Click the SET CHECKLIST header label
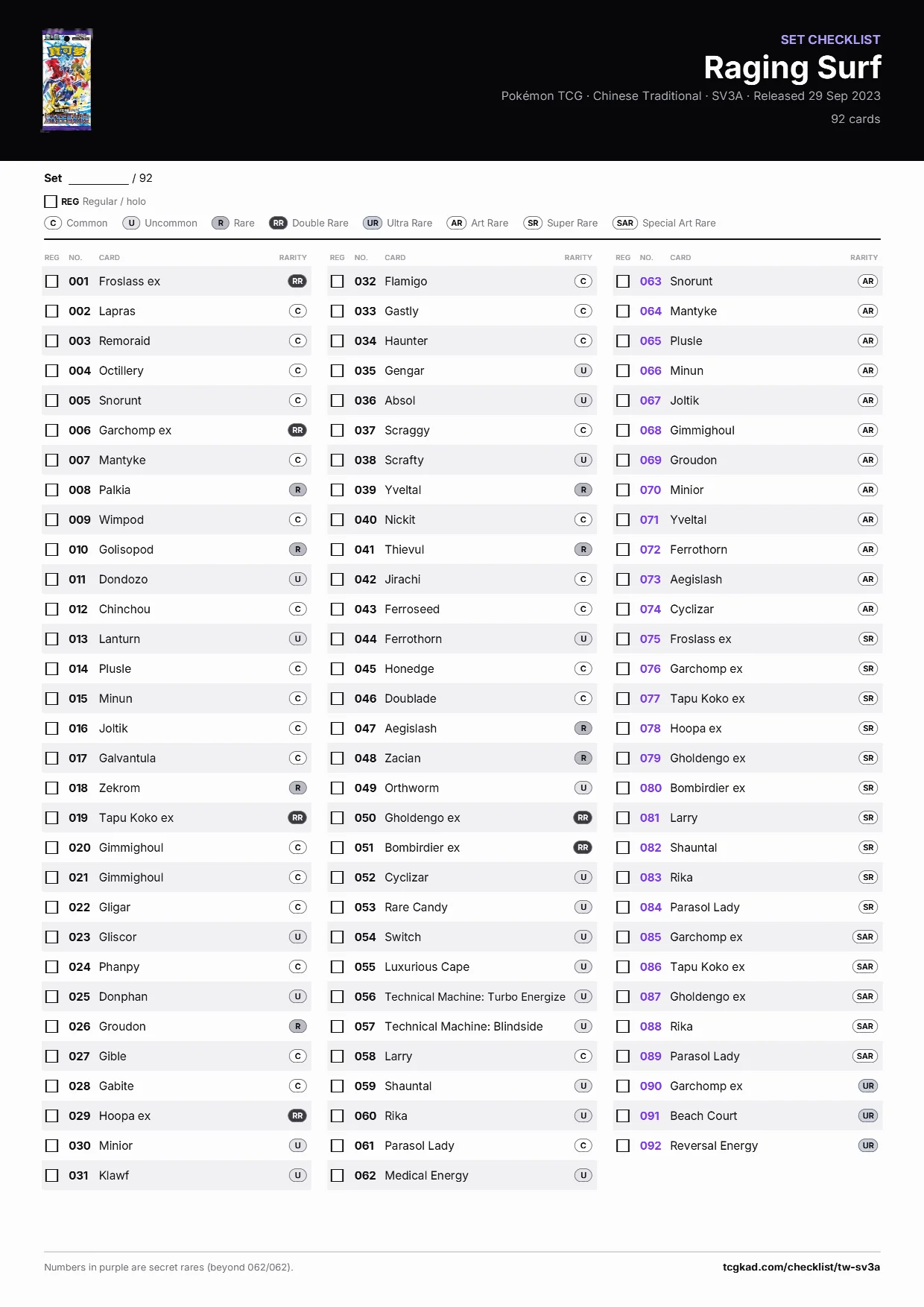Viewport: 924px width, 1307px height. point(830,39)
